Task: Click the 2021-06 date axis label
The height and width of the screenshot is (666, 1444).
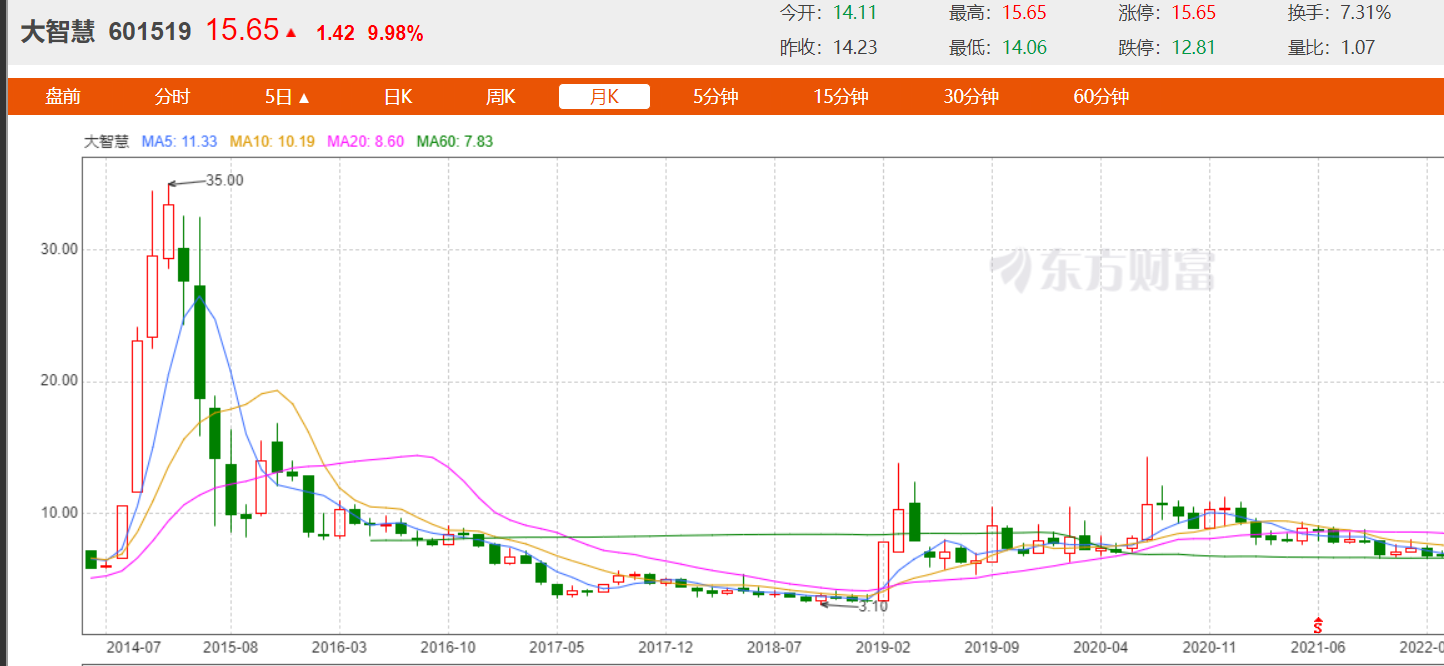Action: [x=1320, y=648]
